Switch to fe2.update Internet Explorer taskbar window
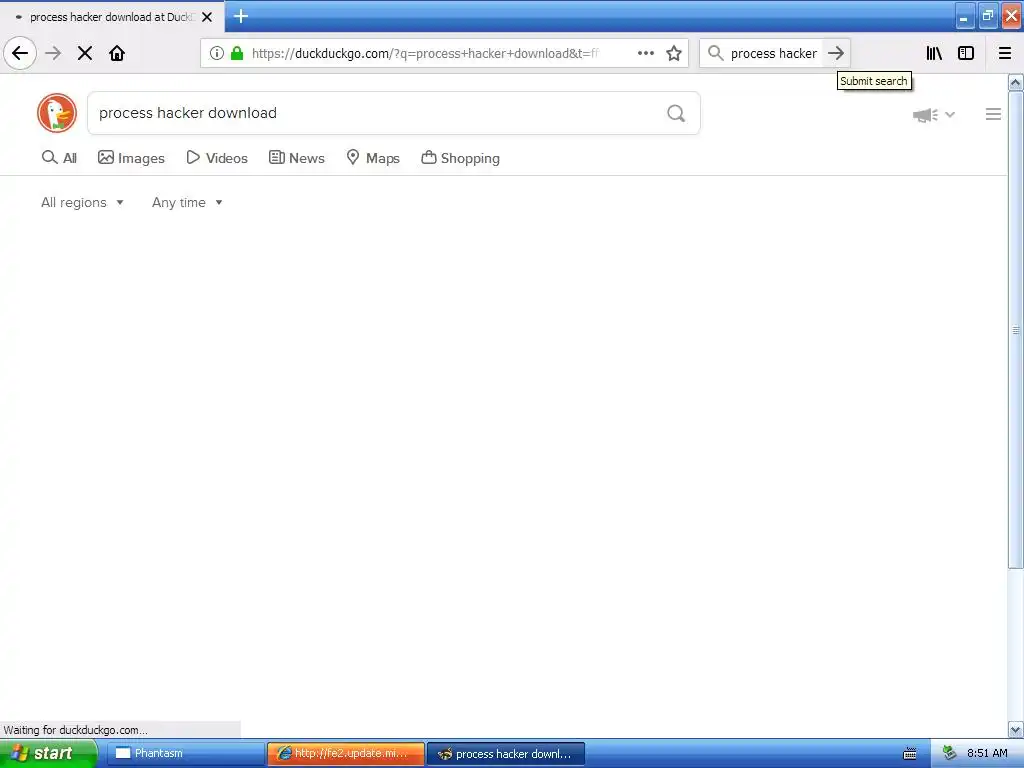 pyautogui.click(x=345, y=753)
